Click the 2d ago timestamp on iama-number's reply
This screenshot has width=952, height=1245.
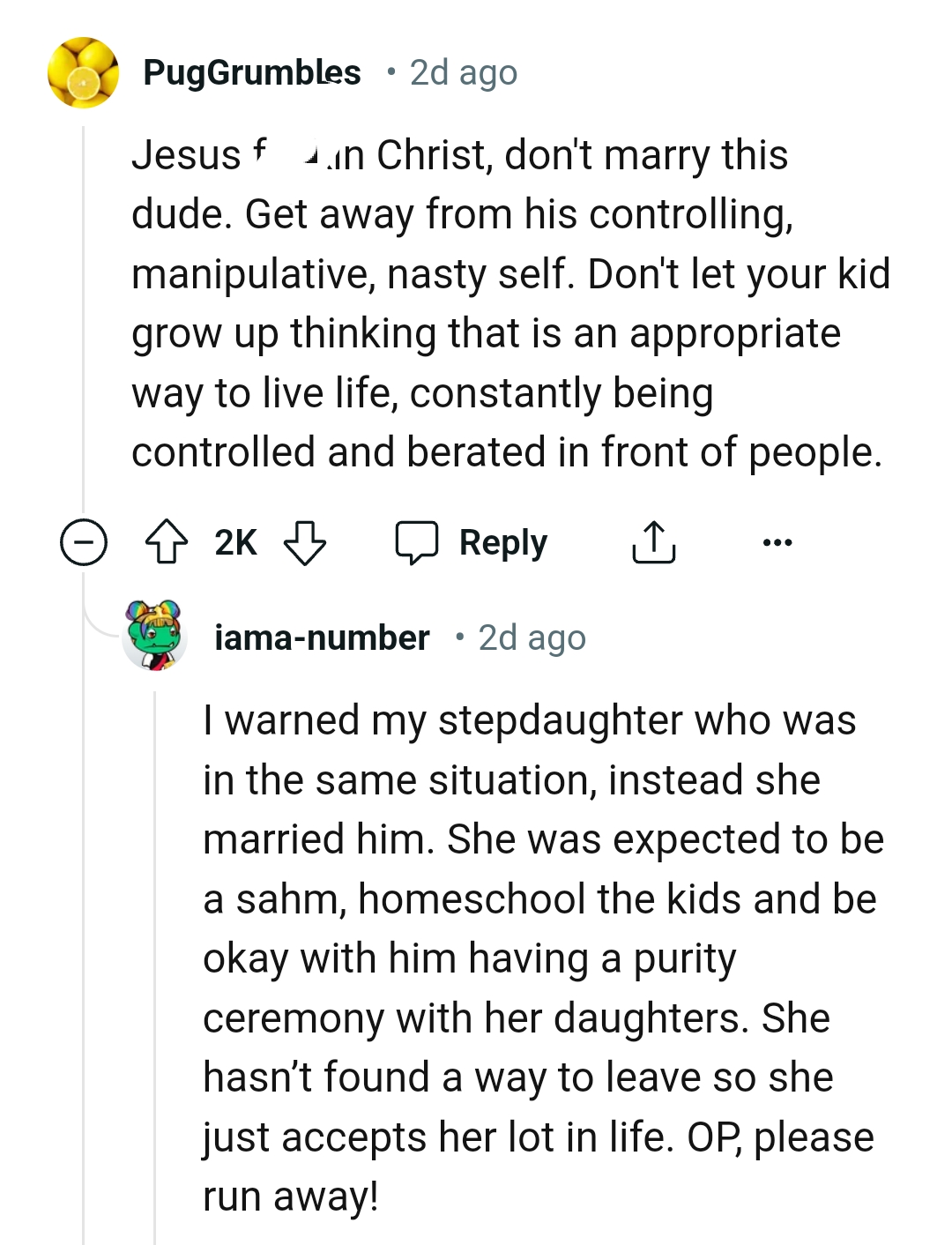(531, 637)
